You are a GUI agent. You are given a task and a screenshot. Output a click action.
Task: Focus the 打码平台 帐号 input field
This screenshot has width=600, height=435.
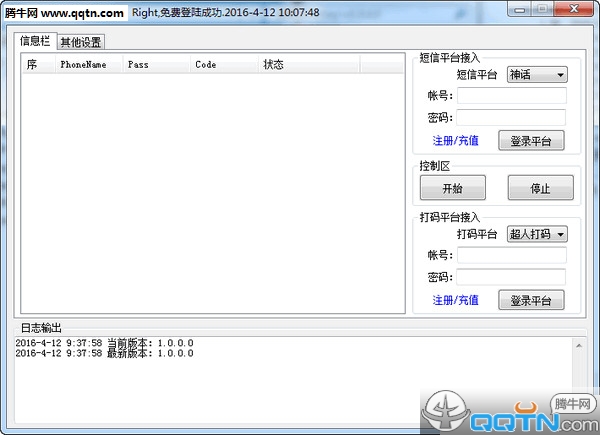pos(512,255)
